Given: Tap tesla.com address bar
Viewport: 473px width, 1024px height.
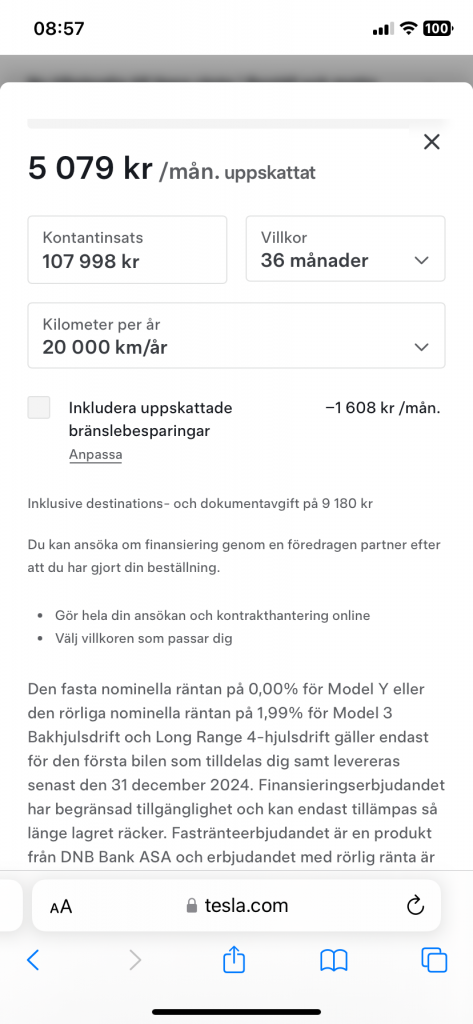Looking at the screenshot, I should point(236,905).
